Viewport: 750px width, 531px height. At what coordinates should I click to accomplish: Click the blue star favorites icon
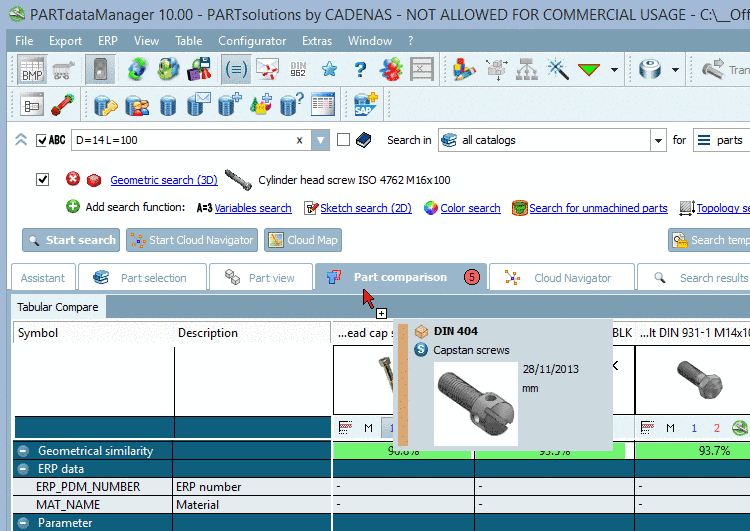click(329, 70)
